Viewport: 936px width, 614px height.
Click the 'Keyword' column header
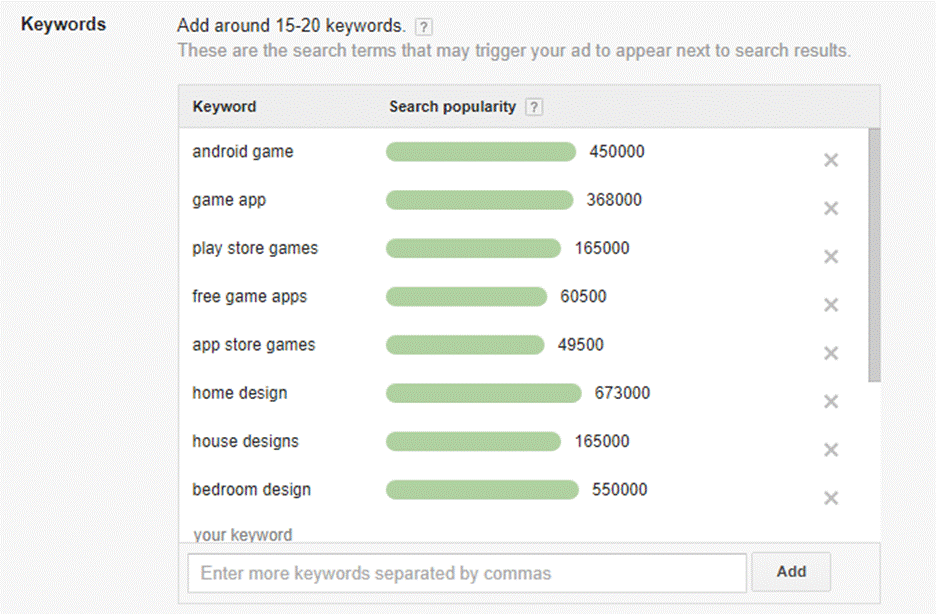pos(224,107)
